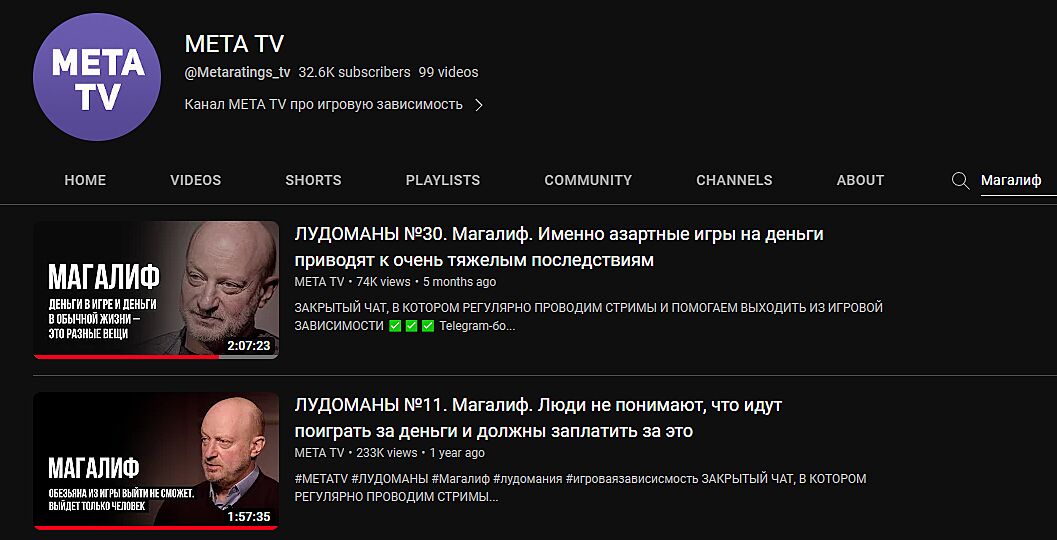
Task: Go to the COMMUNITY tab
Action: click(588, 181)
